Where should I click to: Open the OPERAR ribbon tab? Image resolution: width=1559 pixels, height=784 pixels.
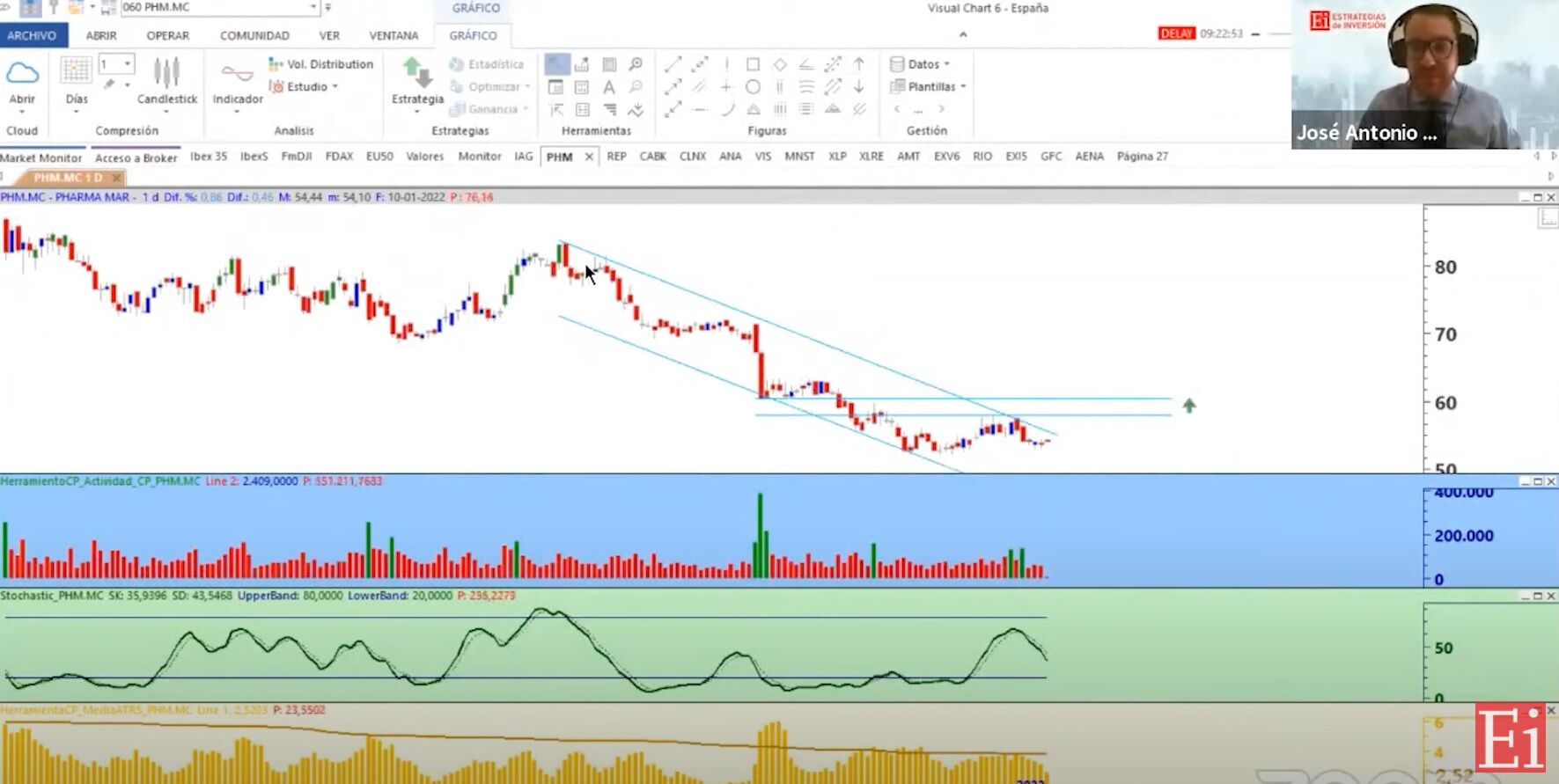coord(168,35)
